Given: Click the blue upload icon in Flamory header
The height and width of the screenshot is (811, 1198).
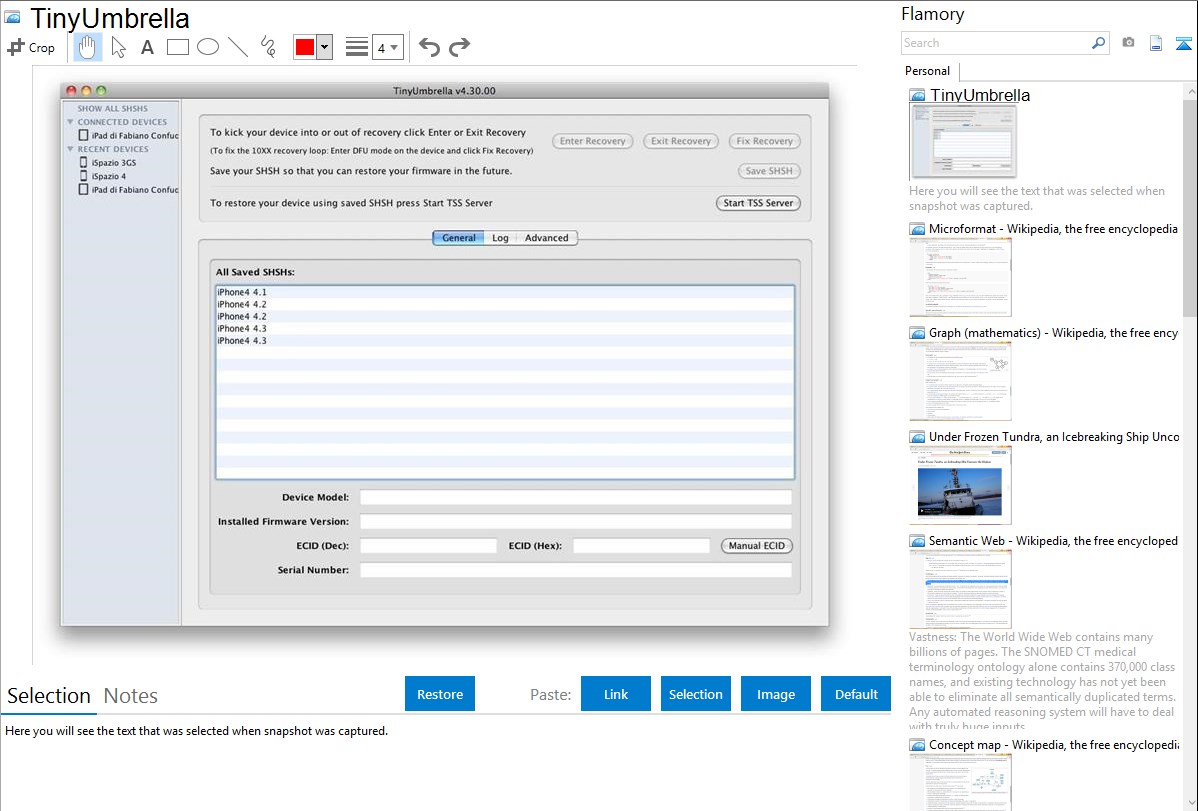Looking at the screenshot, I should 1183,43.
